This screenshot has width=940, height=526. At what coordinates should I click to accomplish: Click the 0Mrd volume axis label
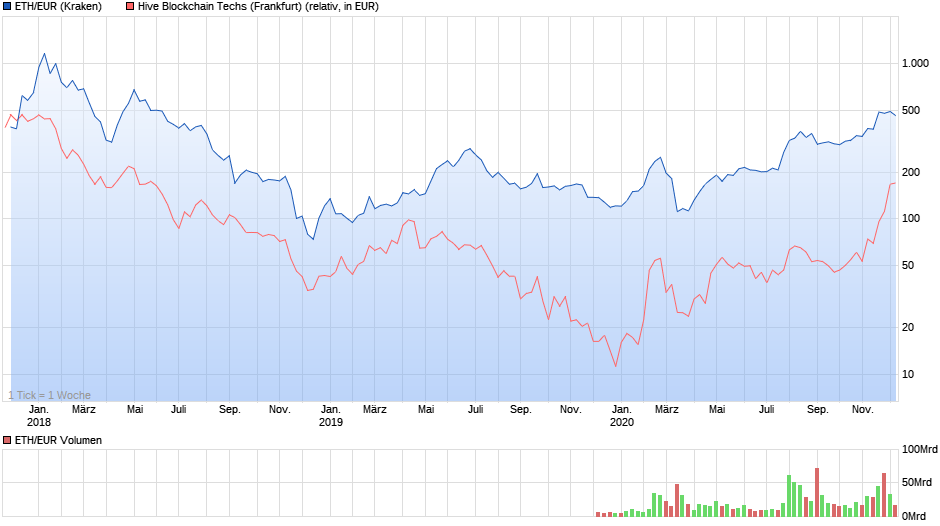[915, 516]
